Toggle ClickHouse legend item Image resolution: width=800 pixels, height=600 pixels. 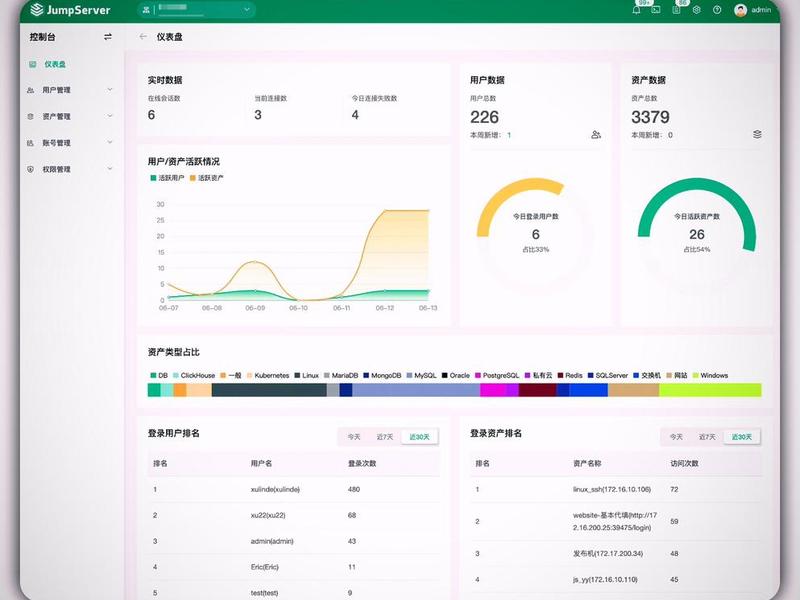tap(194, 376)
